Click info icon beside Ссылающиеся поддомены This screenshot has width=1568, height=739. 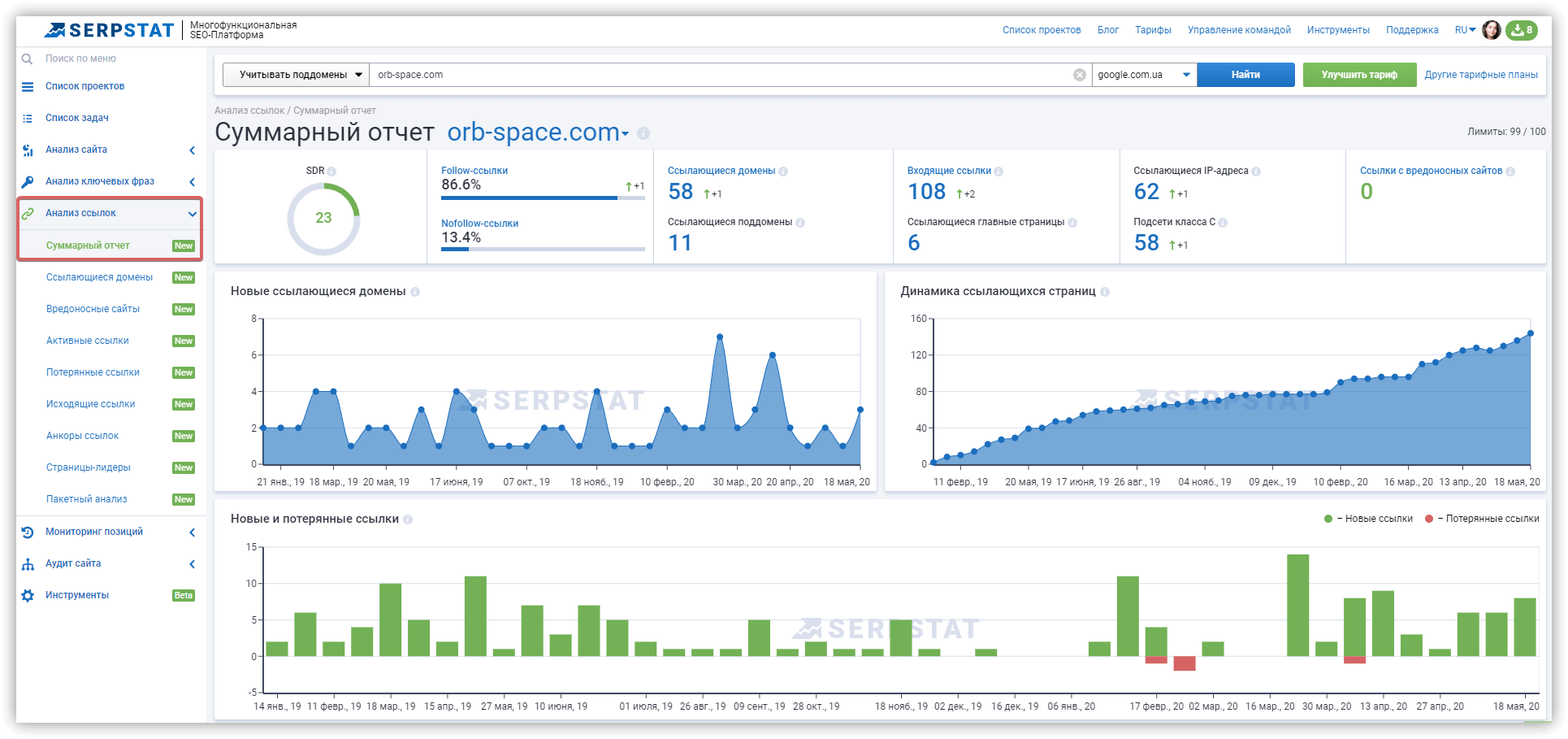tap(800, 223)
